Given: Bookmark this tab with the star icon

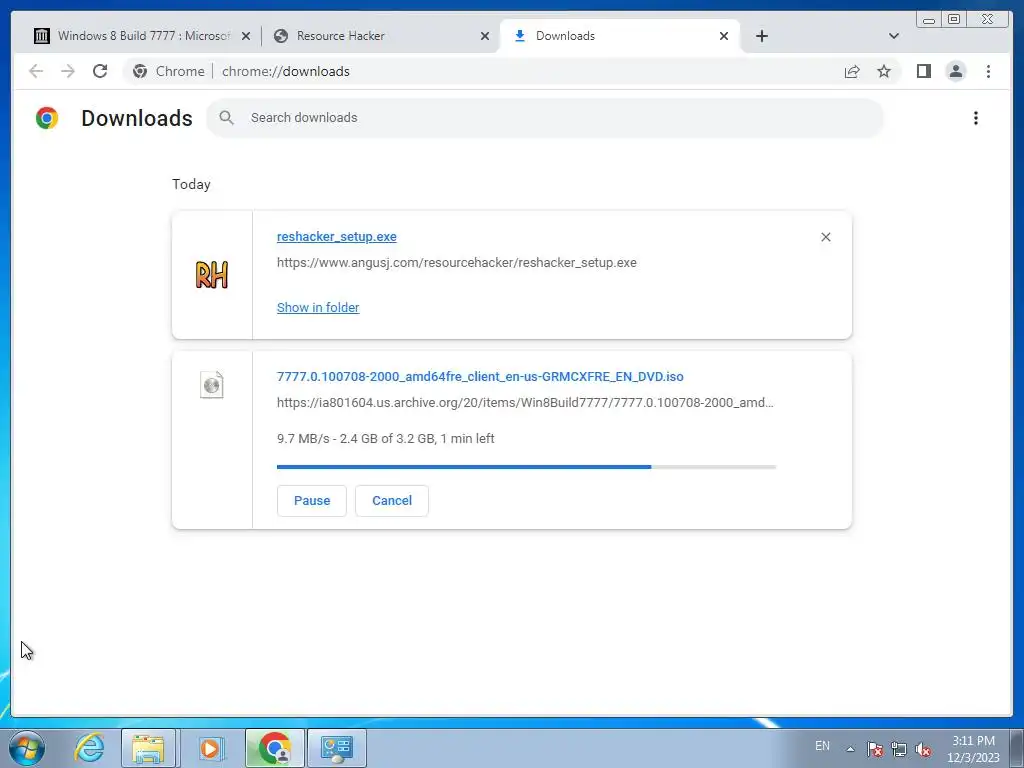Looking at the screenshot, I should pyautogui.click(x=884, y=71).
